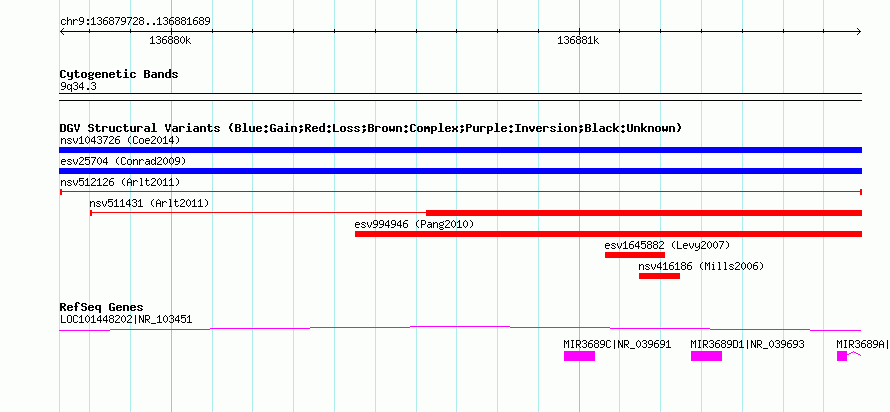Screen dimensions: 890x412
Task: Select the blue nsv1043726 gain bar
Action: tap(460, 150)
